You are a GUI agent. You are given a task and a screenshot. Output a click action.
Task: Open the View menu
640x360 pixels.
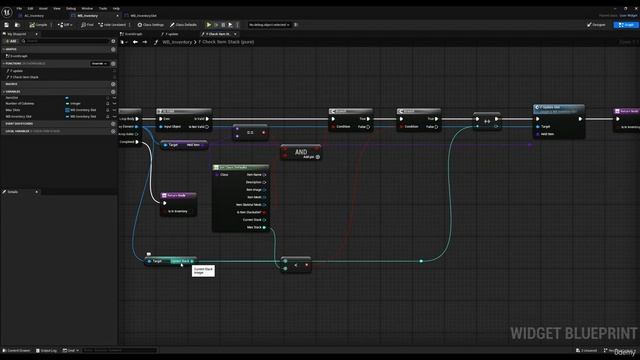(57, 8)
